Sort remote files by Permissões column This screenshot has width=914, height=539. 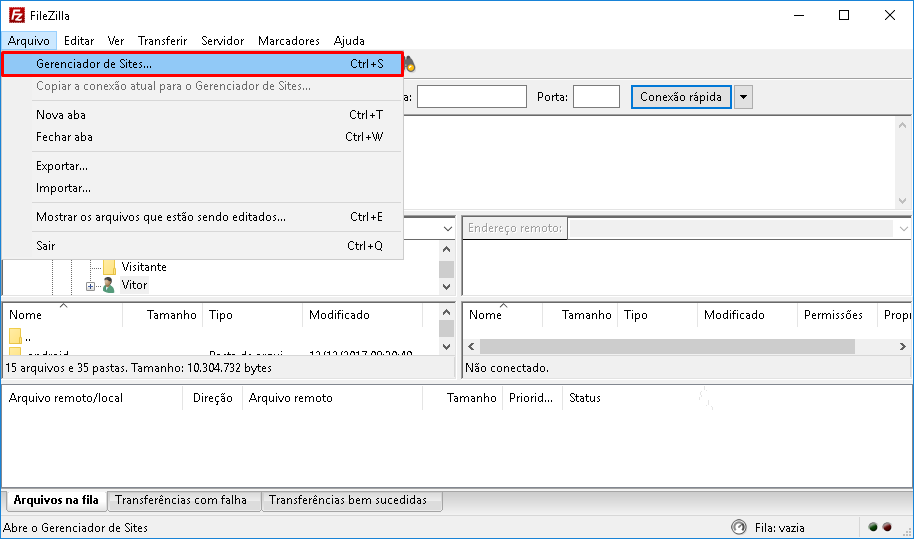[837, 315]
